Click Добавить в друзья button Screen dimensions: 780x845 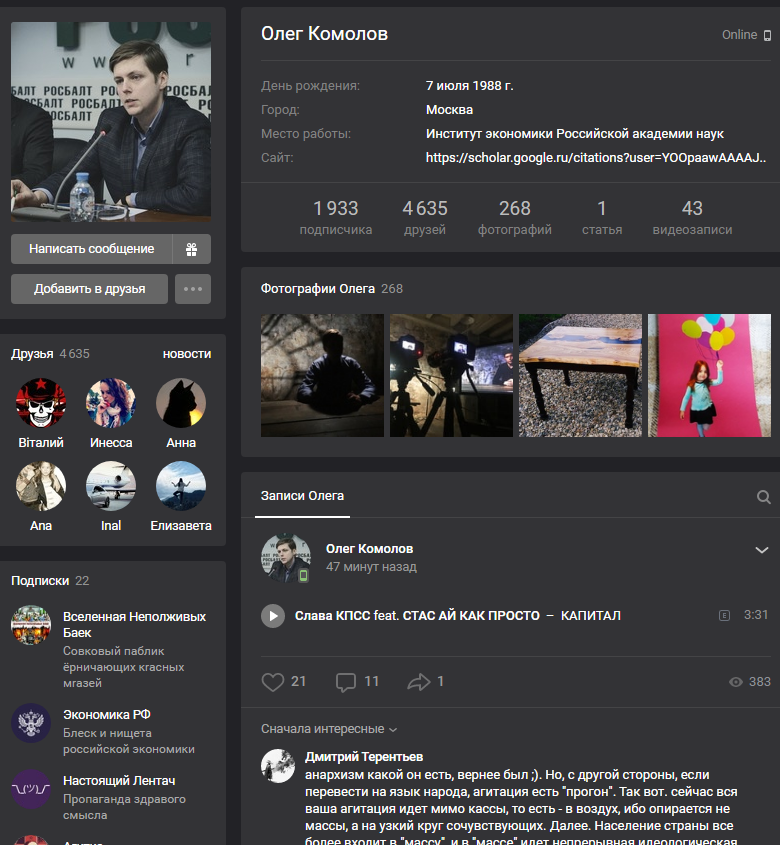89,289
